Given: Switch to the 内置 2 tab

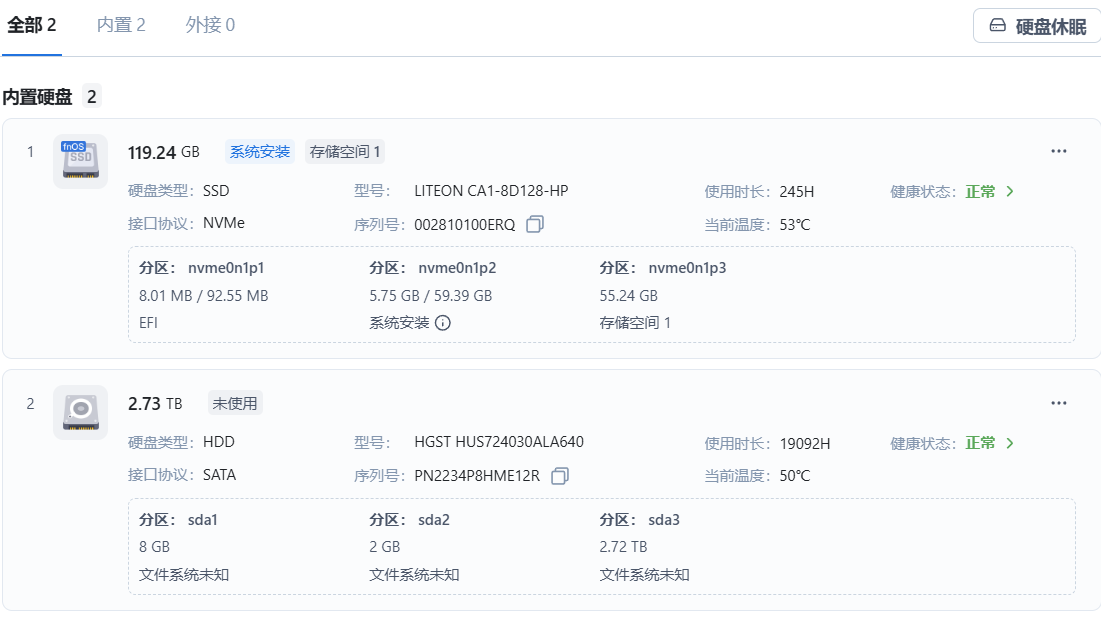Looking at the screenshot, I should 121,25.
